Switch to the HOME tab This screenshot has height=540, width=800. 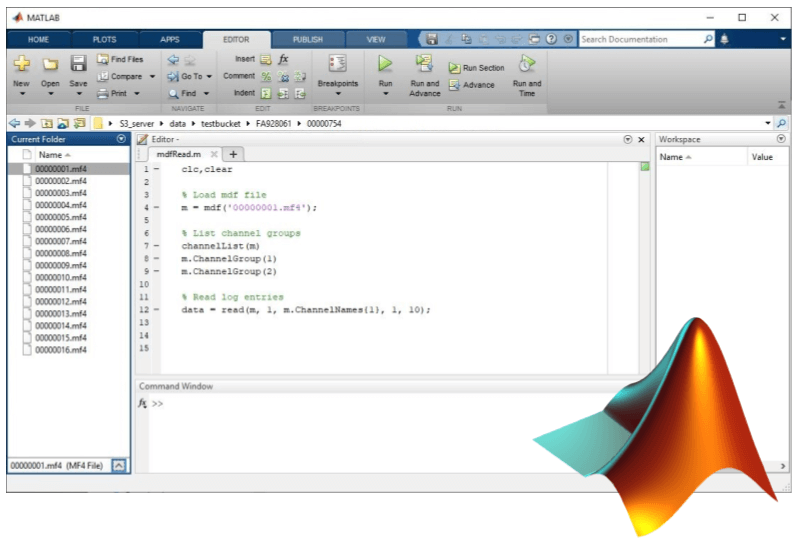(x=39, y=39)
